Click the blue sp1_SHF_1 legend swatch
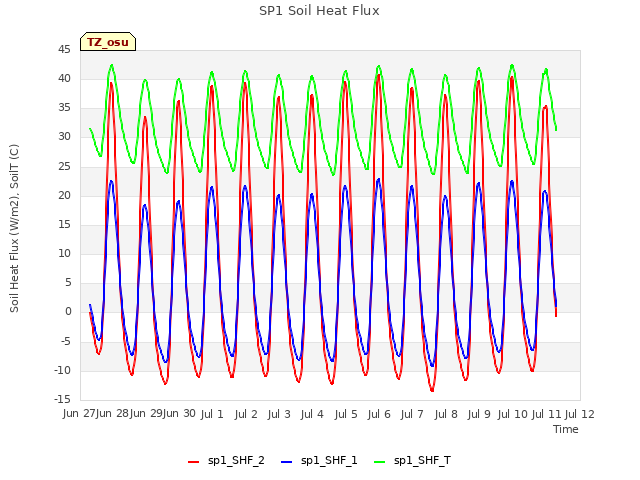The height and width of the screenshot is (480, 640). [287, 462]
